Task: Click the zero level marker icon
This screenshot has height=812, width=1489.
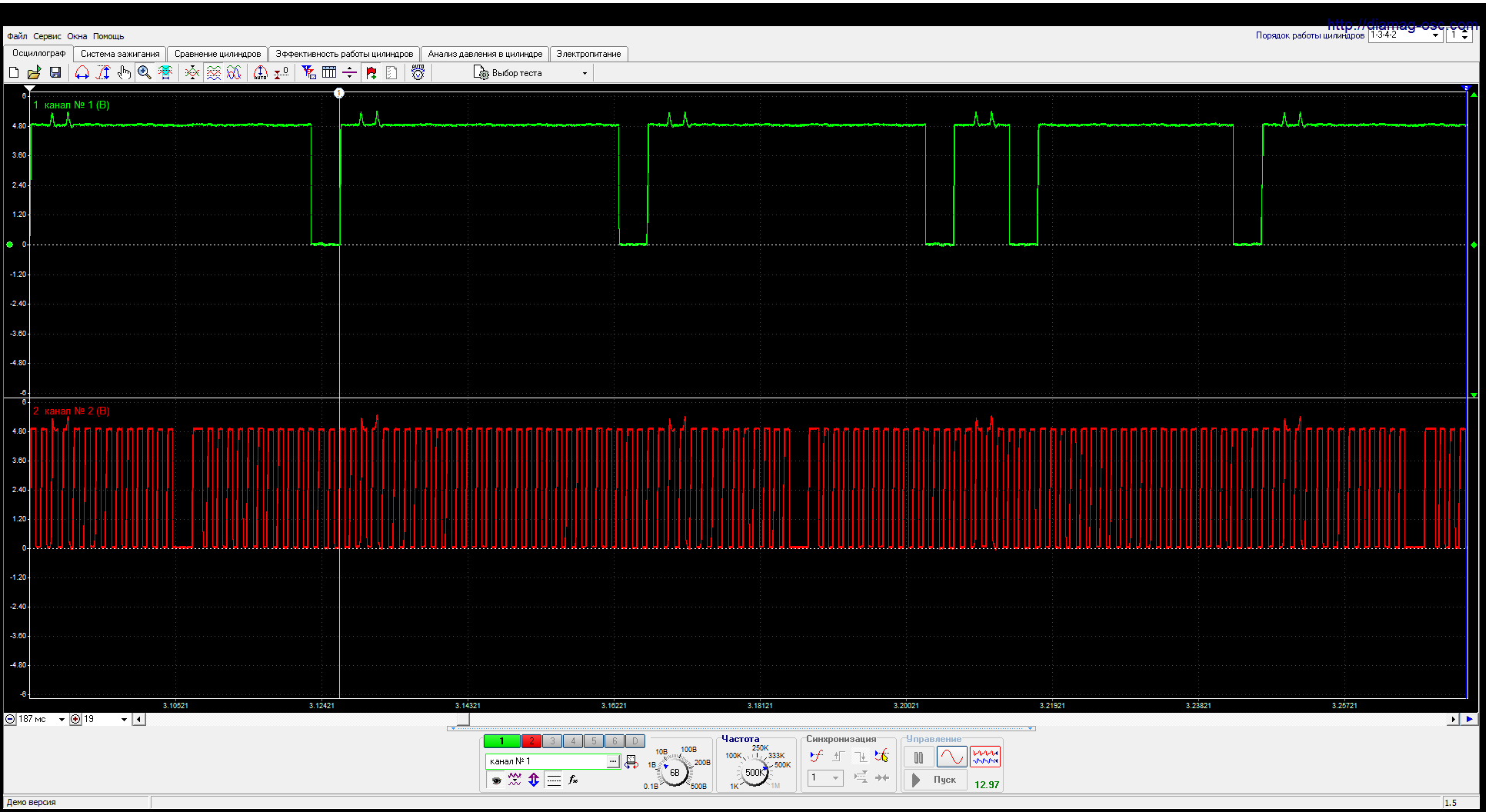Action: [281, 72]
